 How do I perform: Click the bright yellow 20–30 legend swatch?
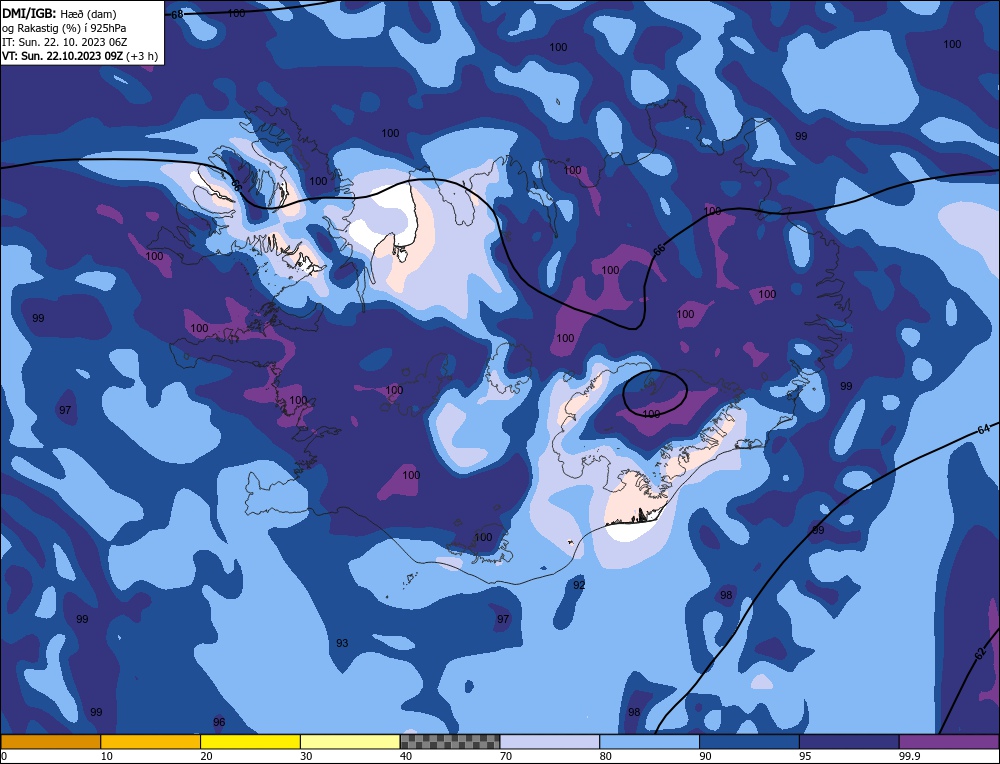pos(250,741)
